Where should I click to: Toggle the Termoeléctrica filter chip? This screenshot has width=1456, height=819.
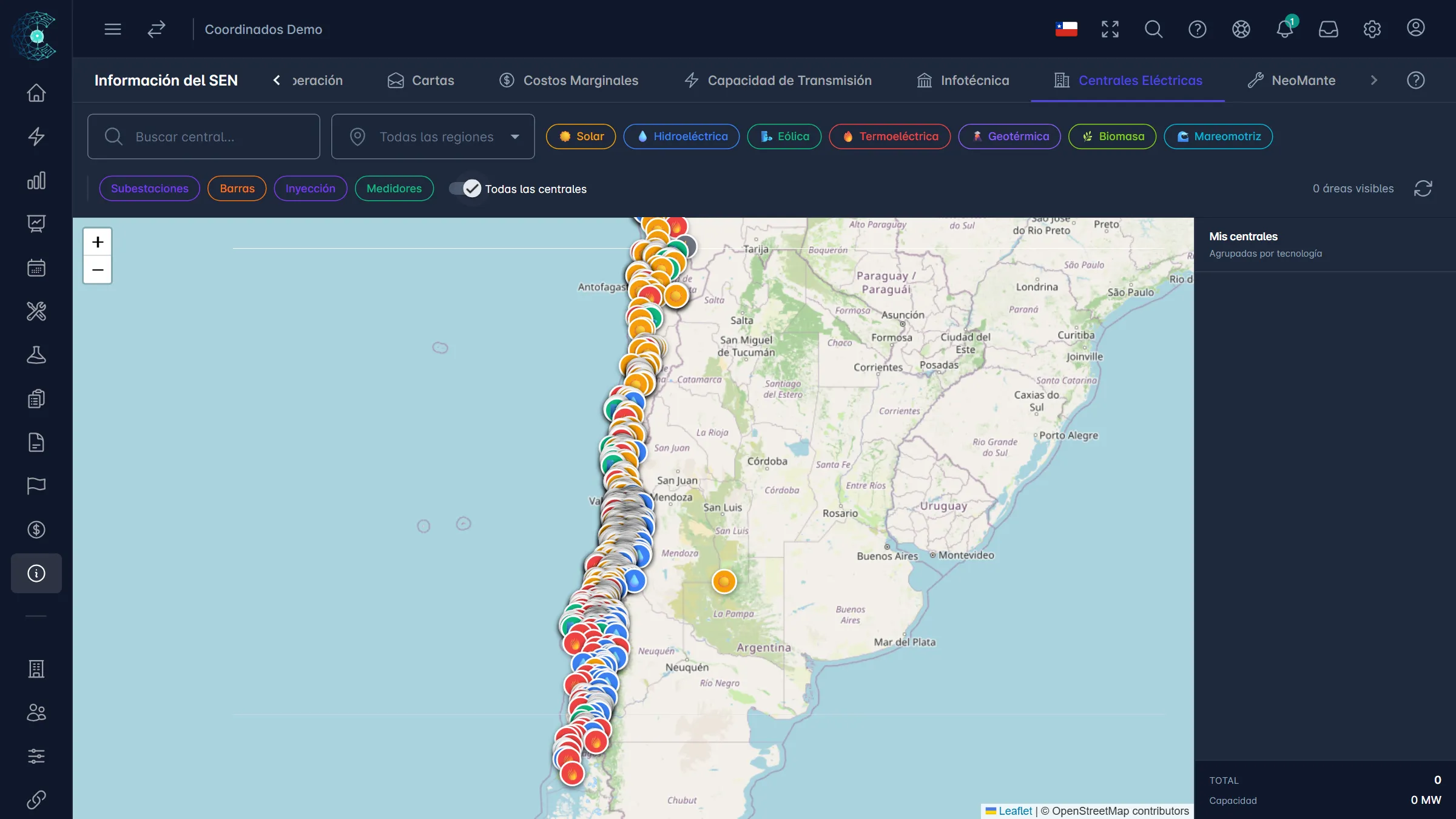pos(889,136)
